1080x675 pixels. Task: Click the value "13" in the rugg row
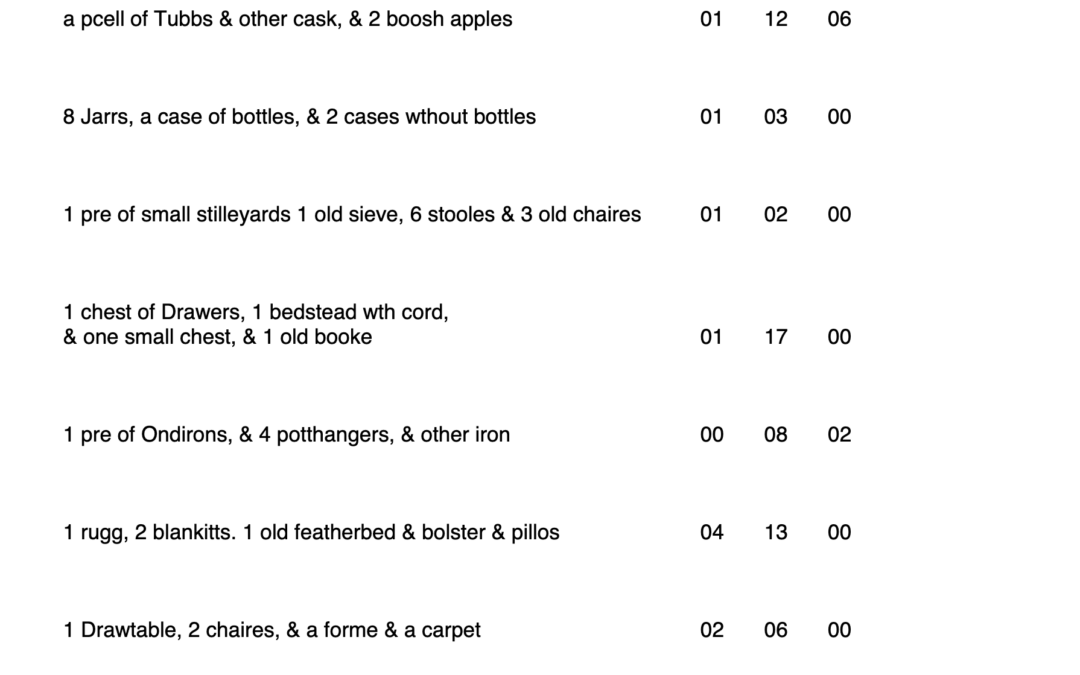pos(776,533)
